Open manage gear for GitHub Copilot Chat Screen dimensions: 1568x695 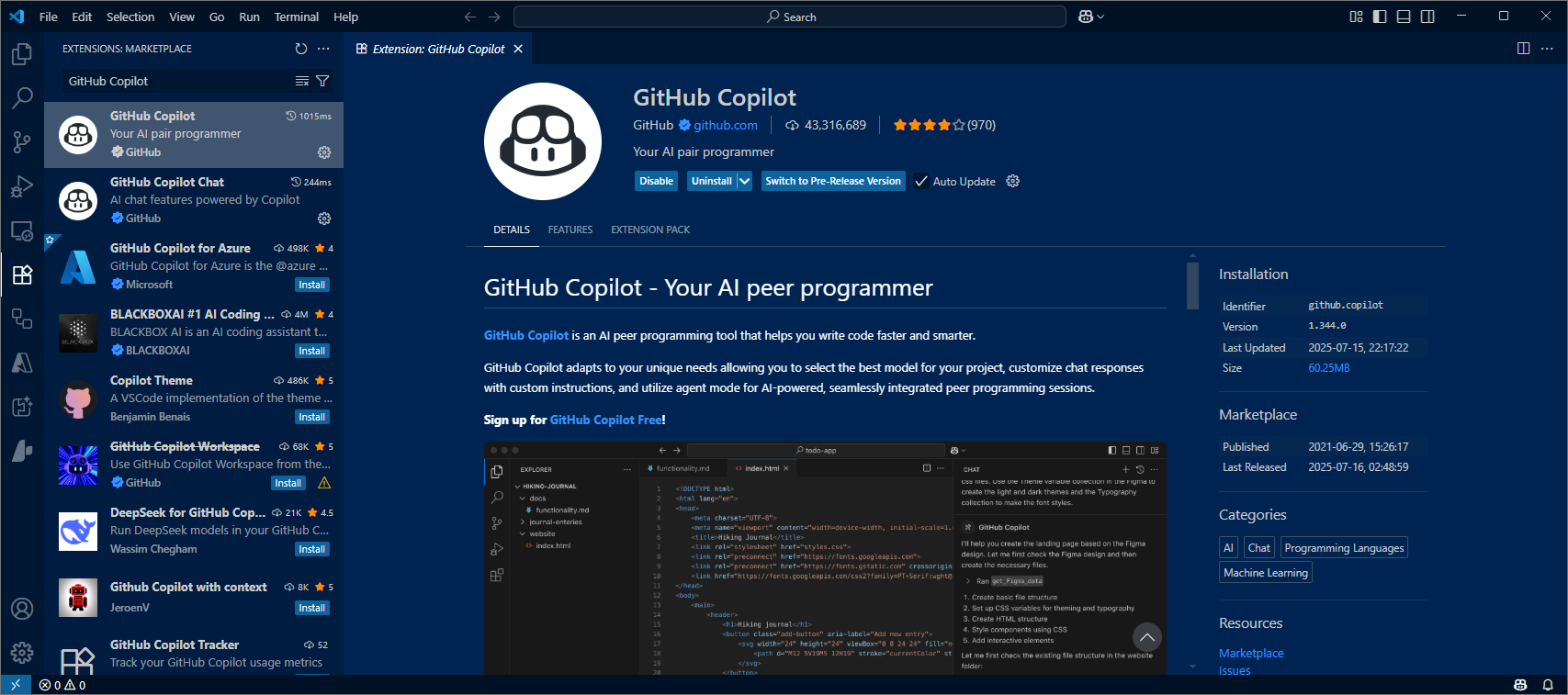(324, 219)
